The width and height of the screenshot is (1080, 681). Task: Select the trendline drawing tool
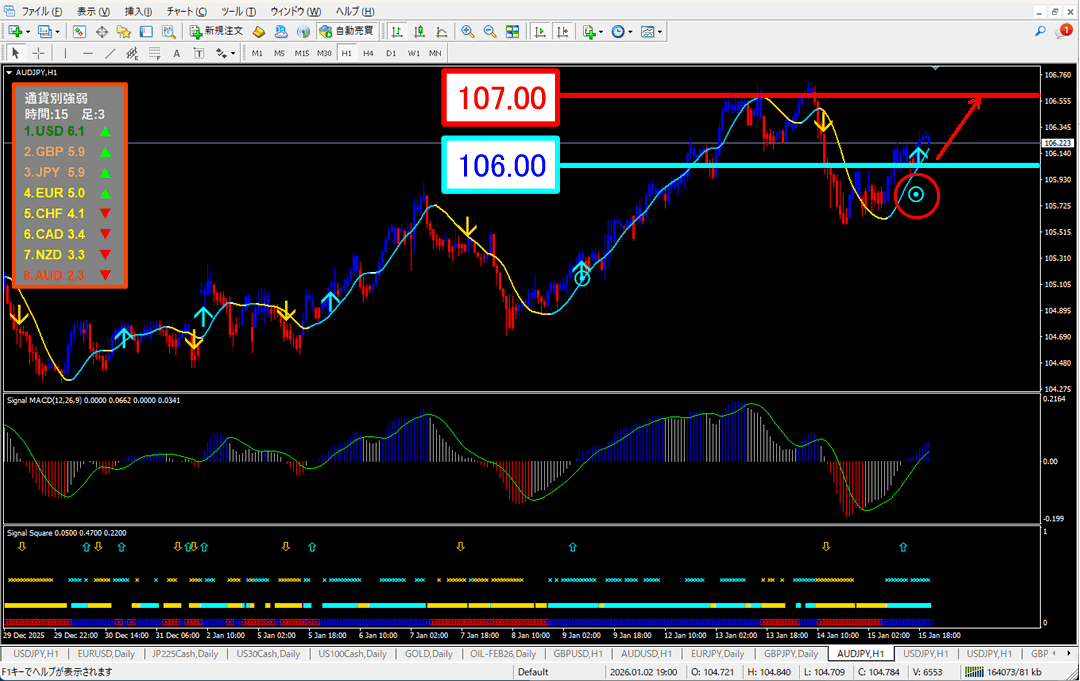point(111,53)
